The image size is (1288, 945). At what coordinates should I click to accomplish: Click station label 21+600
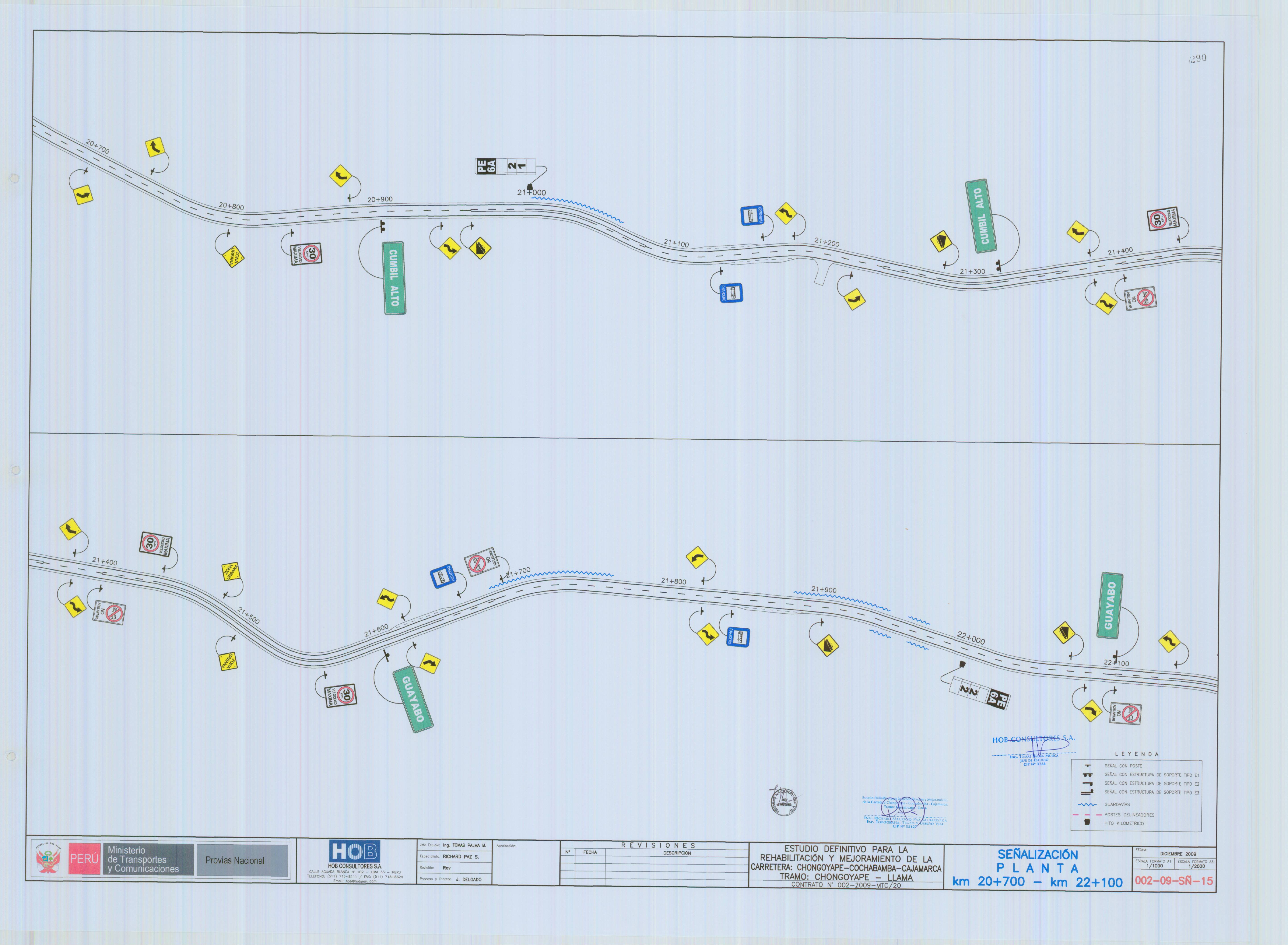coord(376,630)
